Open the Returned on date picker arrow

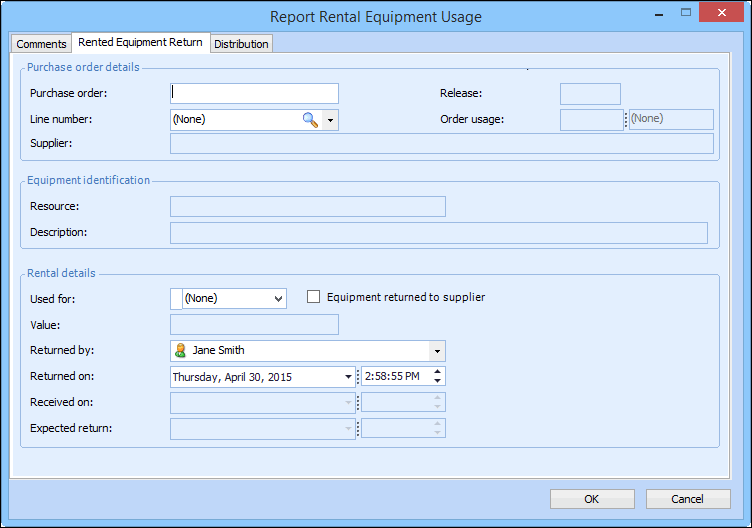point(348,377)
